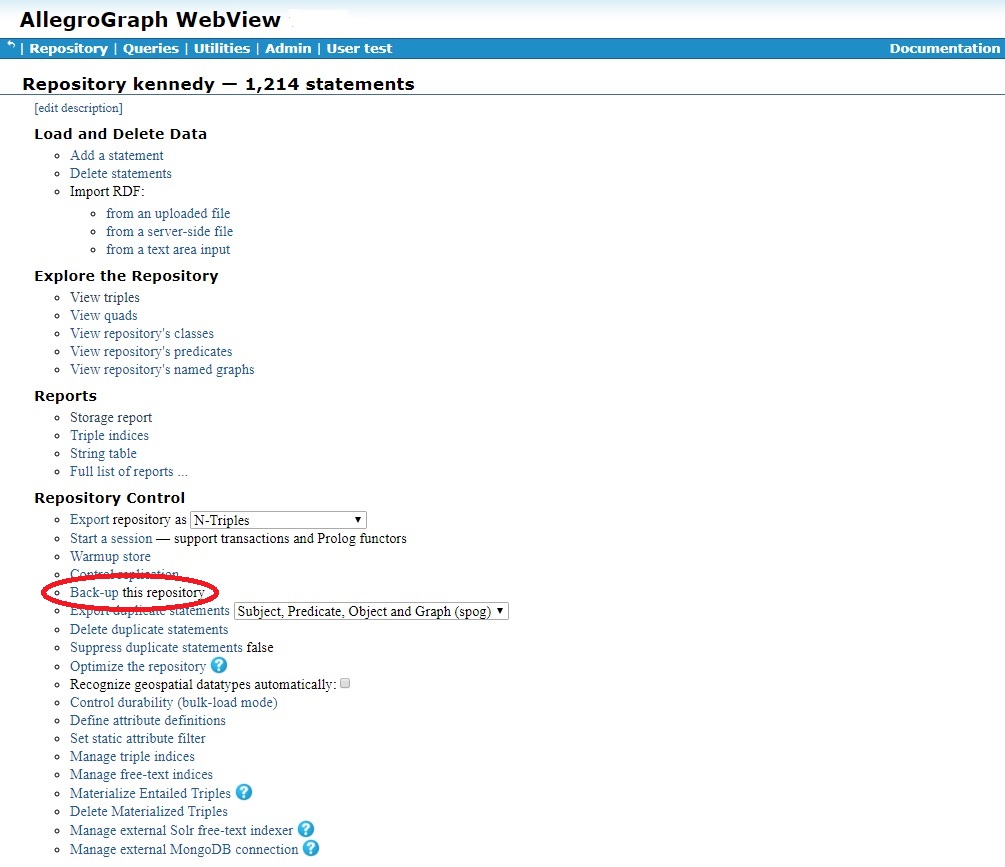1005x867 pixels.
Task: Click the back arrow icon in navigation bar
Action: [x=11, y=46]
